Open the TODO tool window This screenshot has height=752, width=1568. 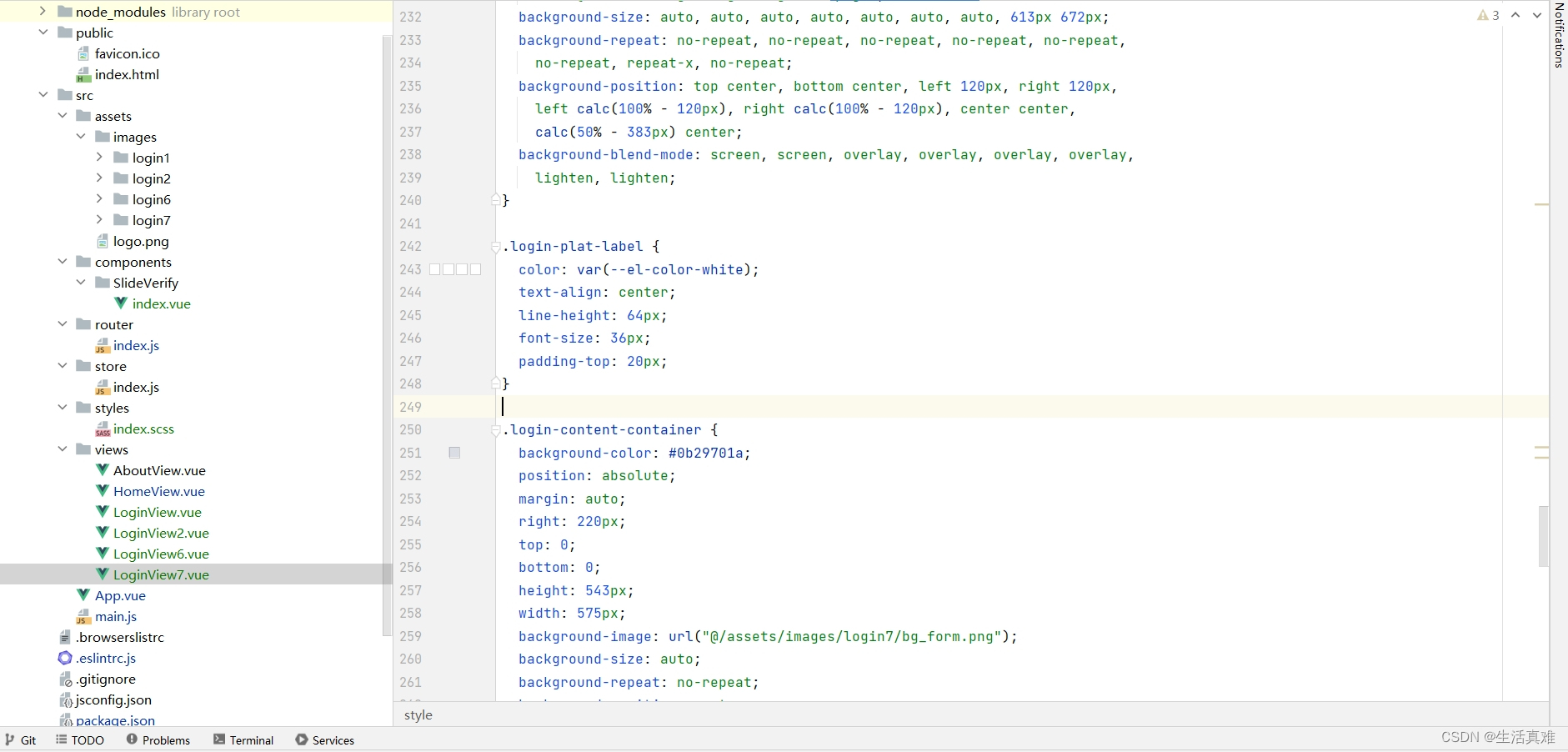(80, 740)
